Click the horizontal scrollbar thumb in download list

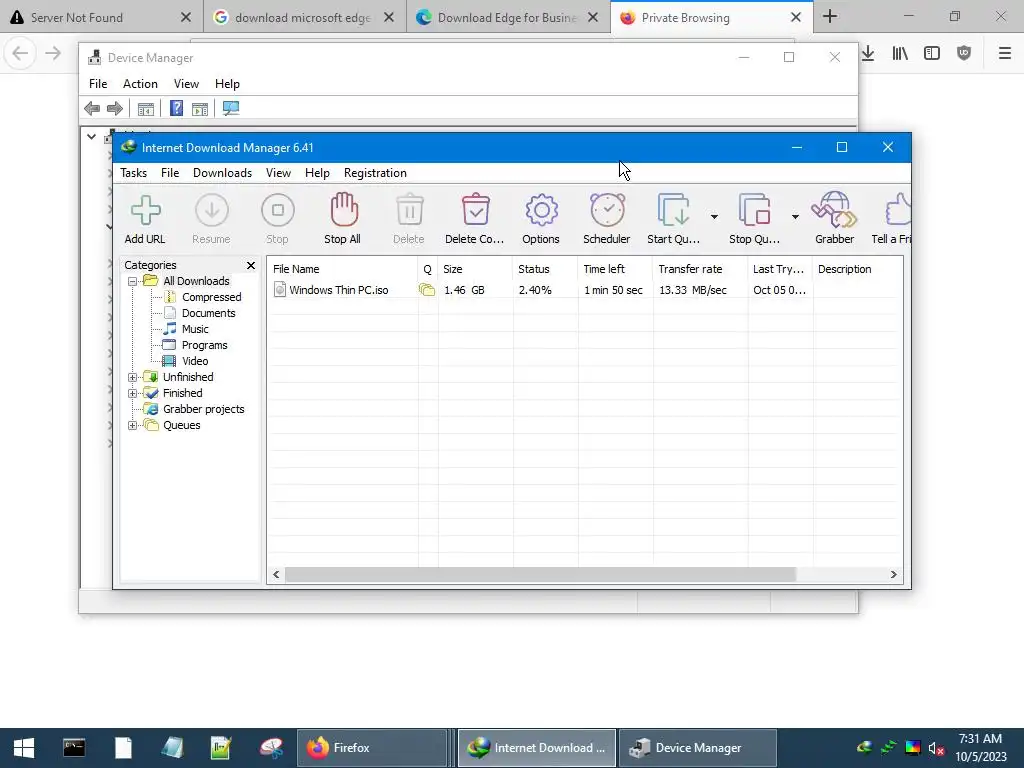541,575
